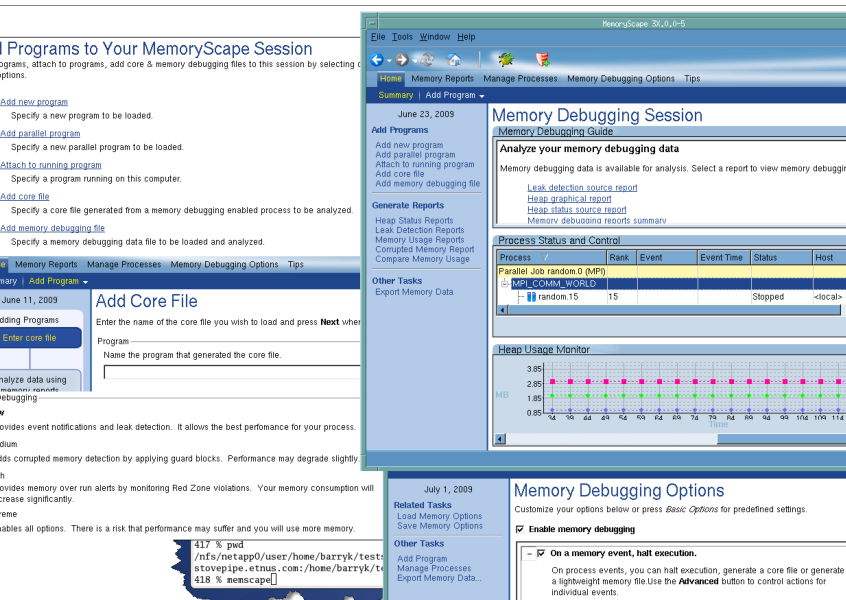Collapse the halt execution section with minus button
The width and height of the screenshot is (846, 600).
[527, 553]
